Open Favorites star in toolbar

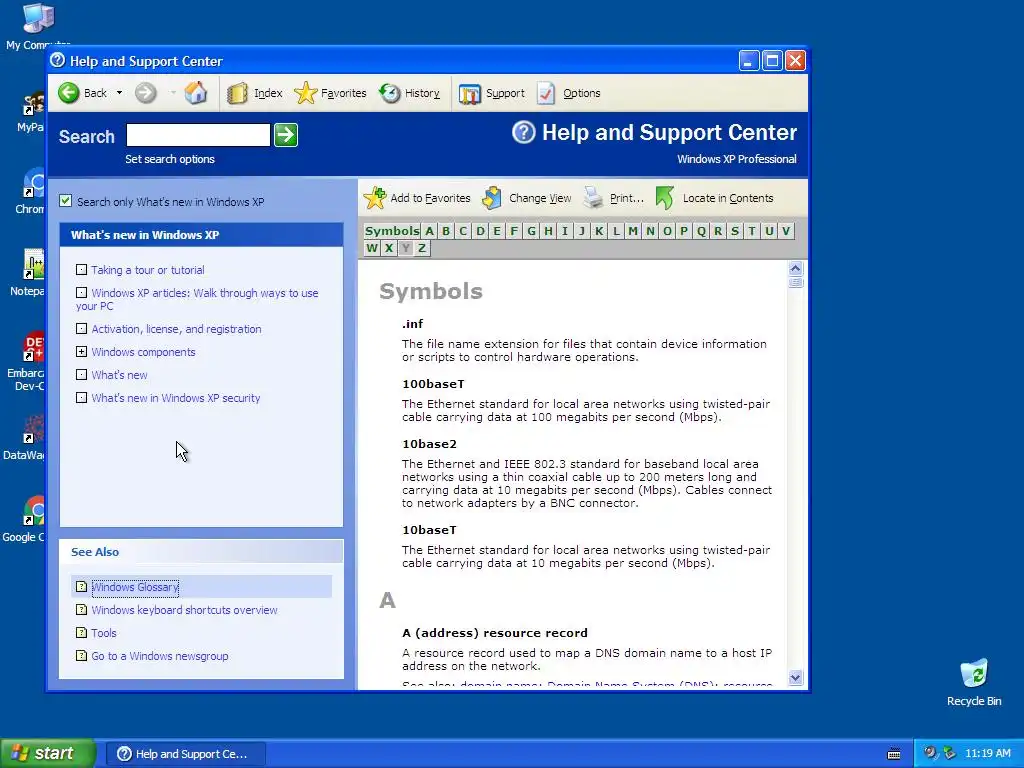(x=305, y=93)
